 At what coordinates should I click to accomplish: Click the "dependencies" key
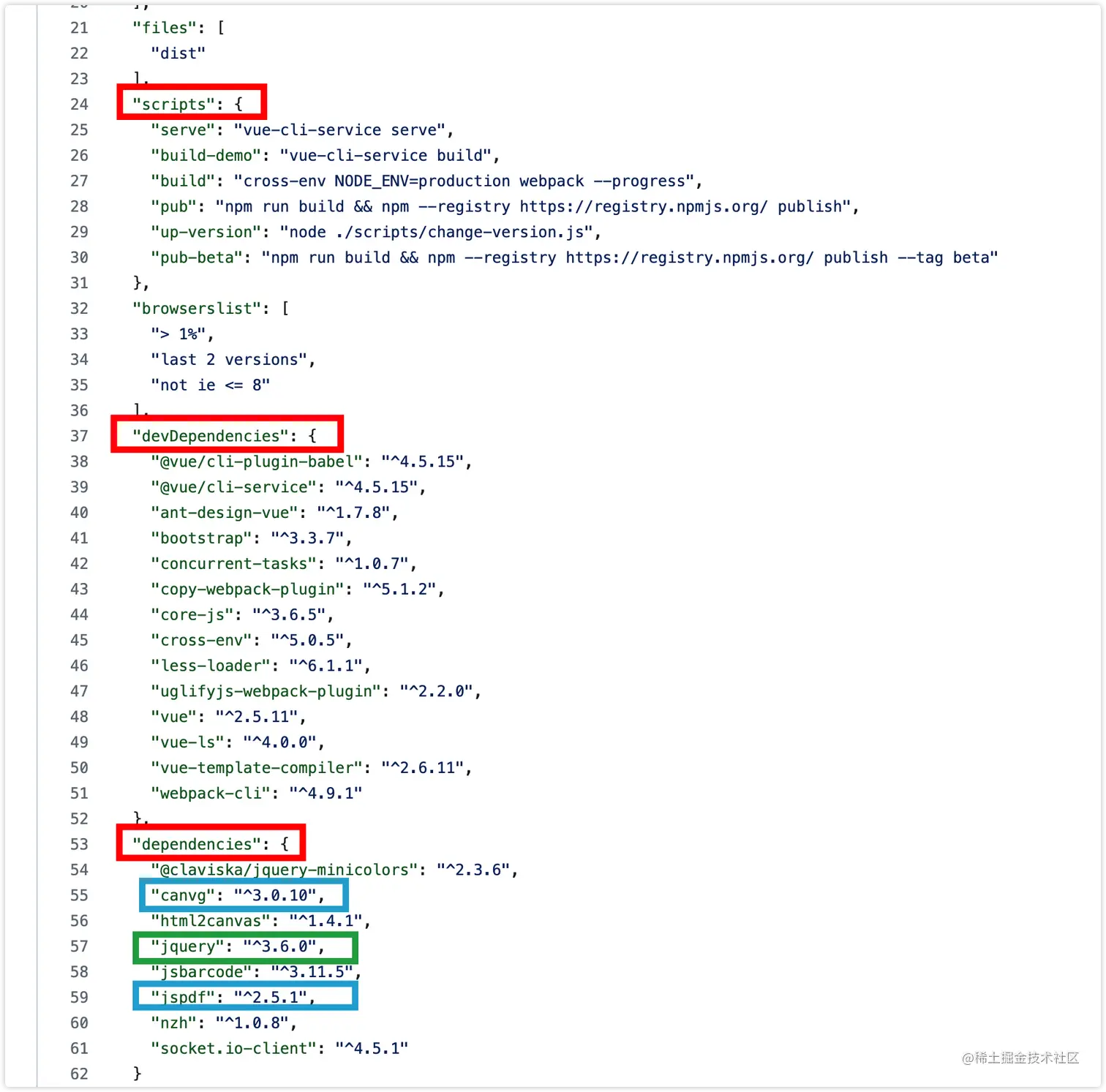pyautogui.click(x=197, y=845)
